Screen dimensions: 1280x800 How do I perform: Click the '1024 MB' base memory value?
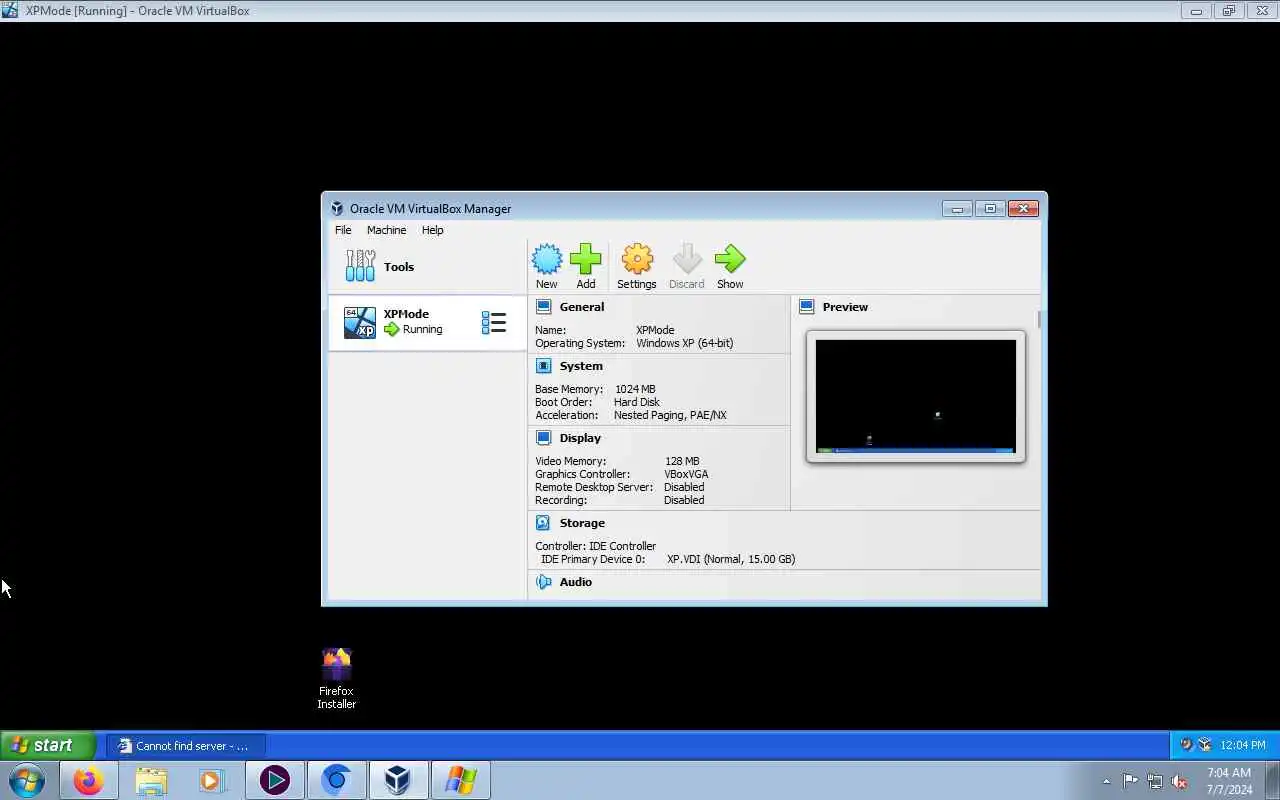[635, 389]
